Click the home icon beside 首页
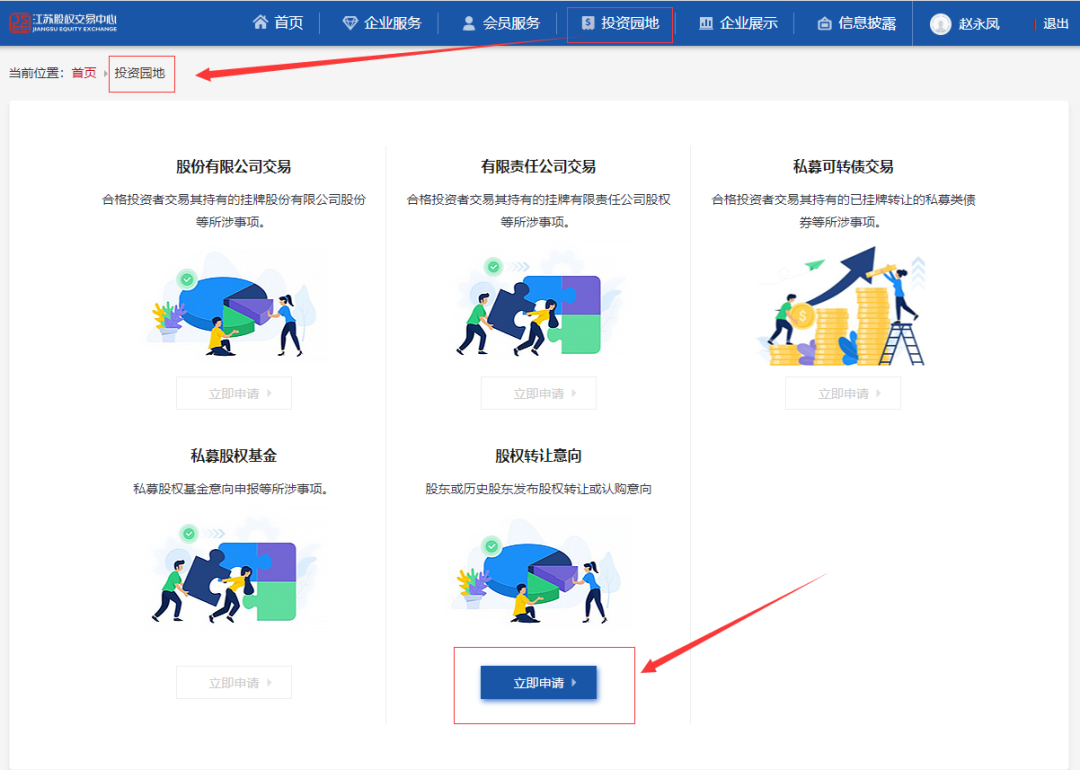The image size is (1080, 770). click(x=261, y=22)
